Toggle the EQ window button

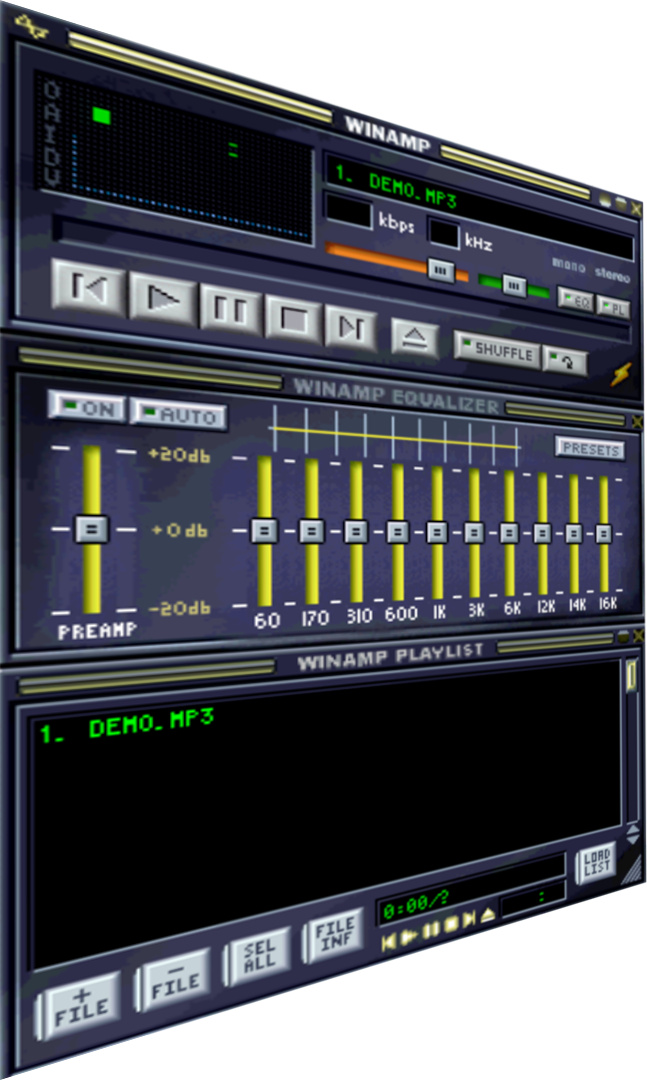pos(576,301)
